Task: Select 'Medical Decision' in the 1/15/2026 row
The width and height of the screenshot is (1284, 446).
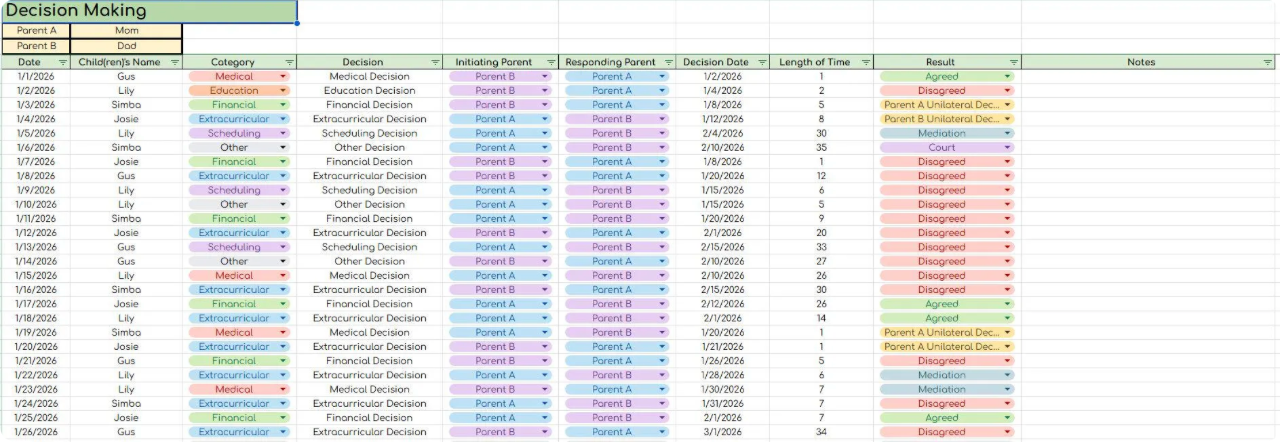Action: point(370,276)
